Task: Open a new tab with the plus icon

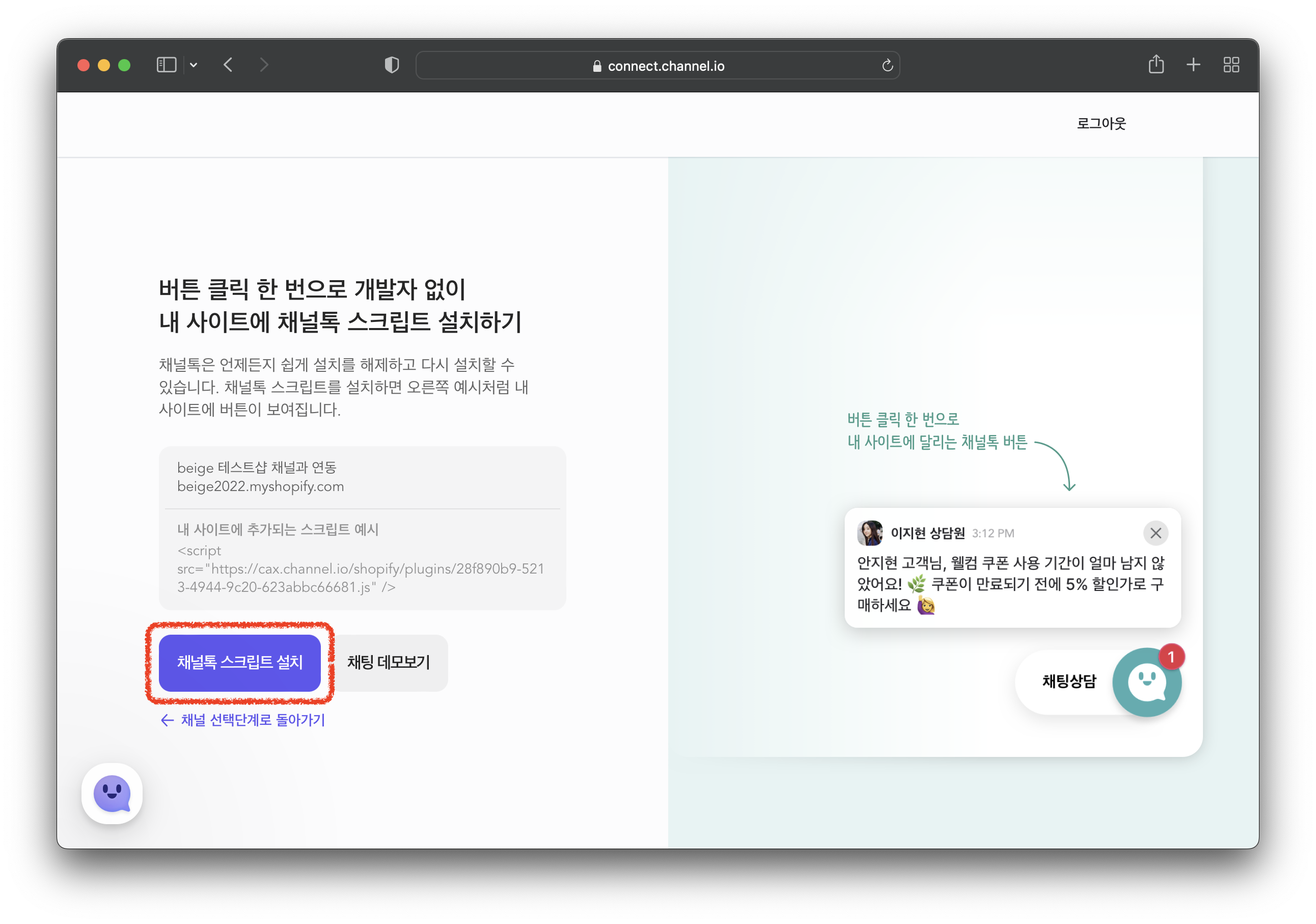Action: pyautogui.click(x=1193, y=65)
